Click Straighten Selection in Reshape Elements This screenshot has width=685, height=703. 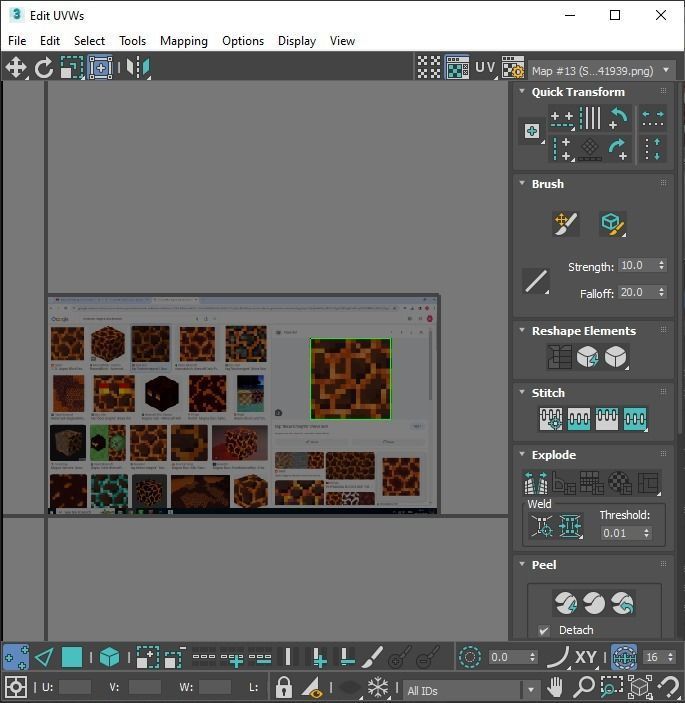[559, 357]
